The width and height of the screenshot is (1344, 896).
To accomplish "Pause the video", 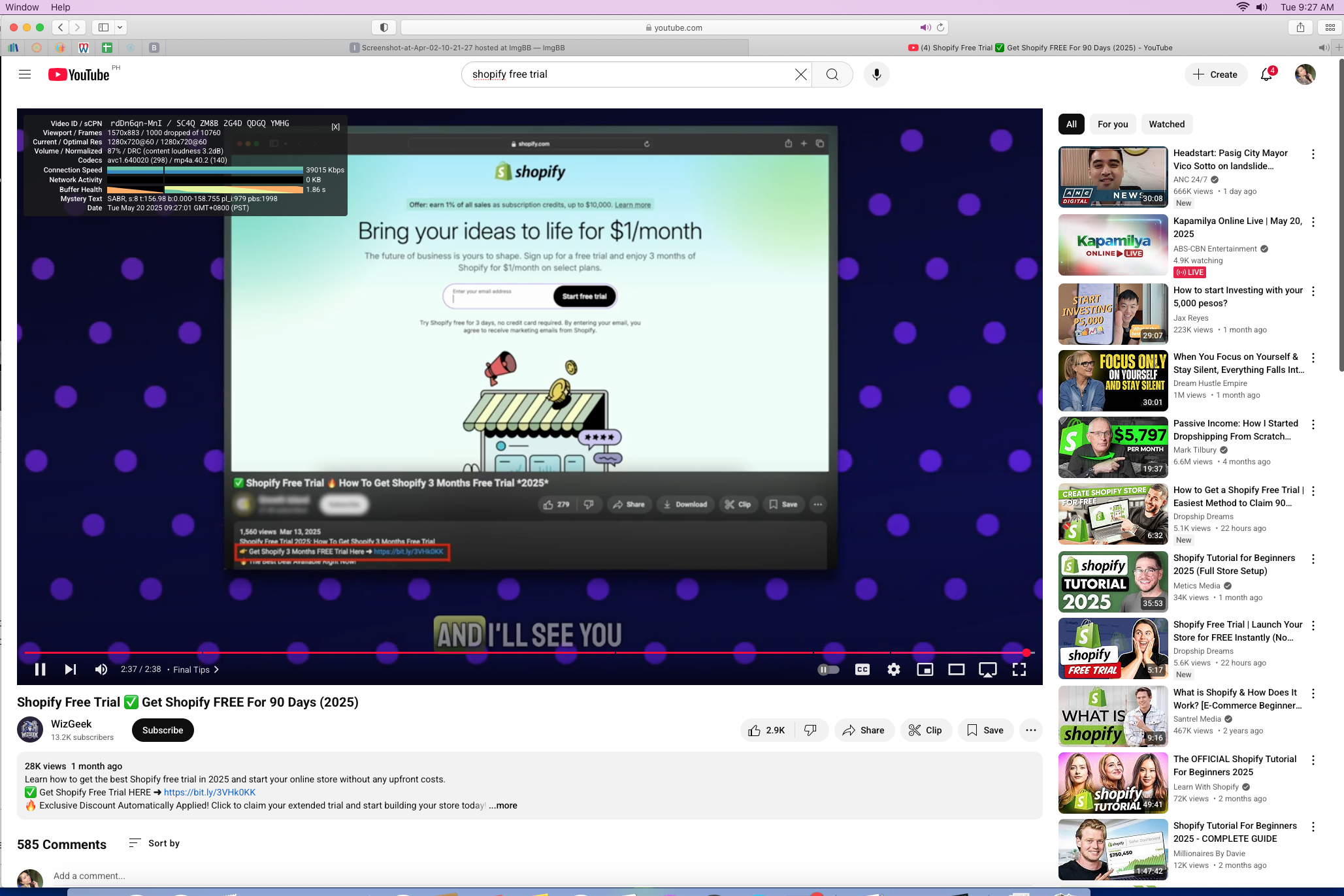I will pyautogui.click(x=40, y=669).
